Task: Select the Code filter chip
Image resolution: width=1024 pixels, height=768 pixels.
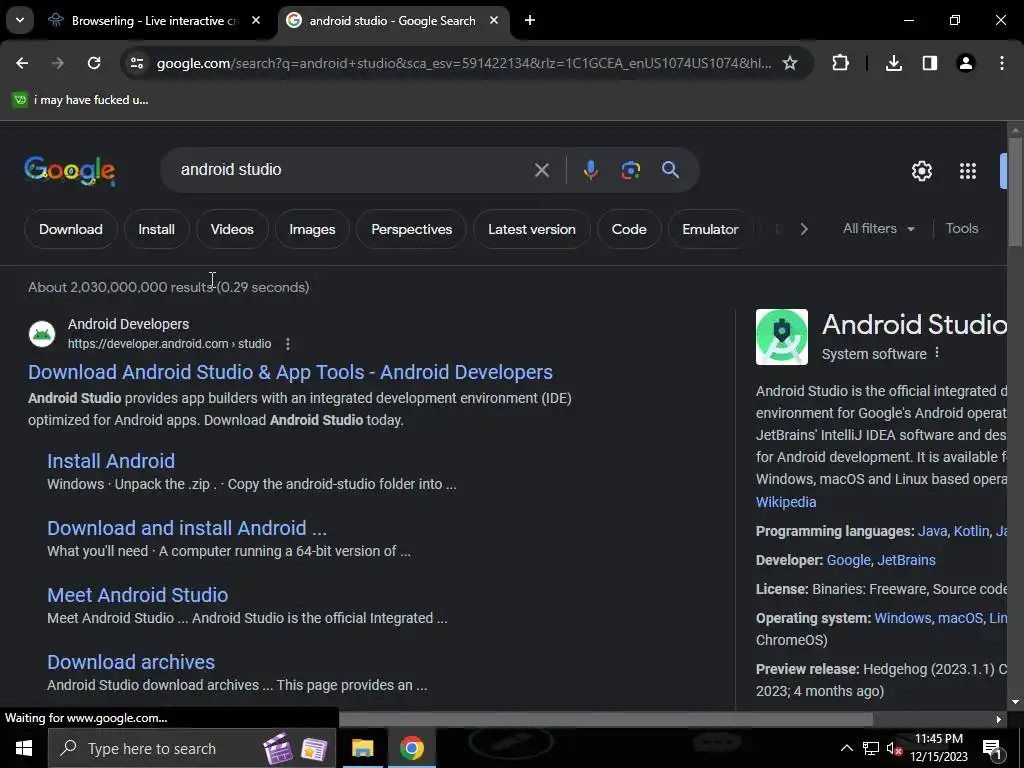Action: tap(629, 229)
